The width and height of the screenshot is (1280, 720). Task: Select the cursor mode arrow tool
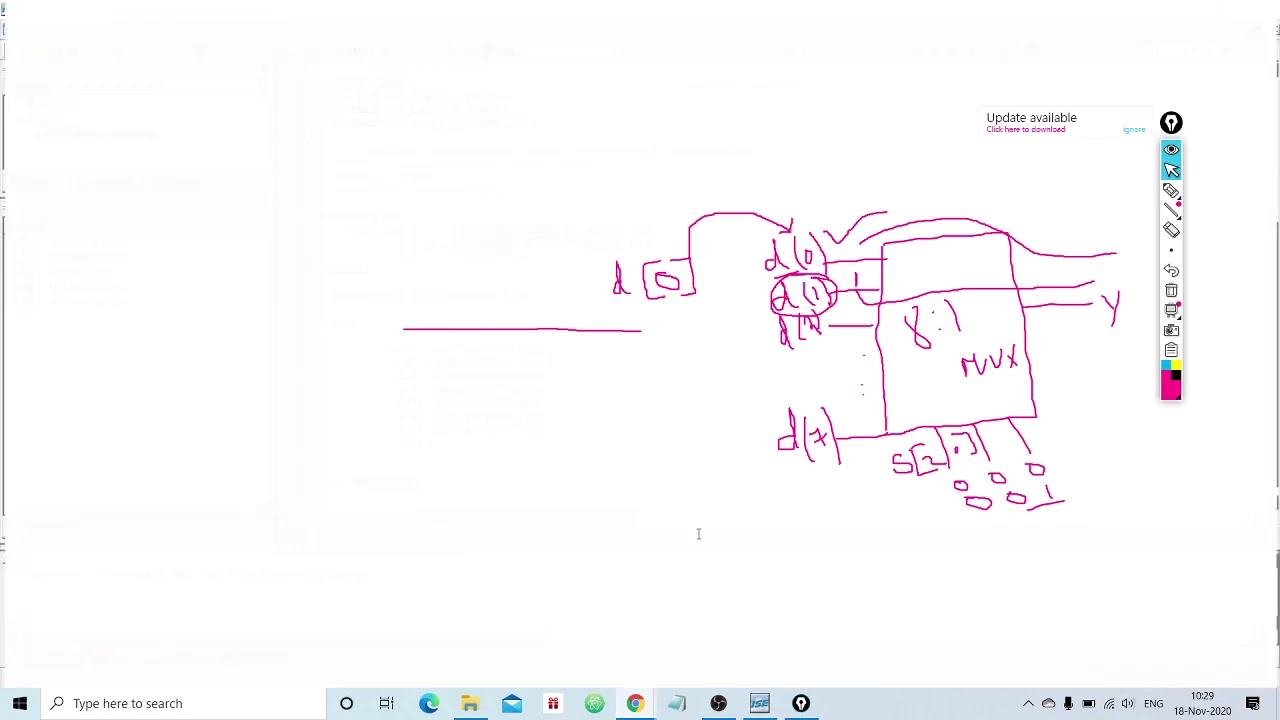click(1171, 170)
